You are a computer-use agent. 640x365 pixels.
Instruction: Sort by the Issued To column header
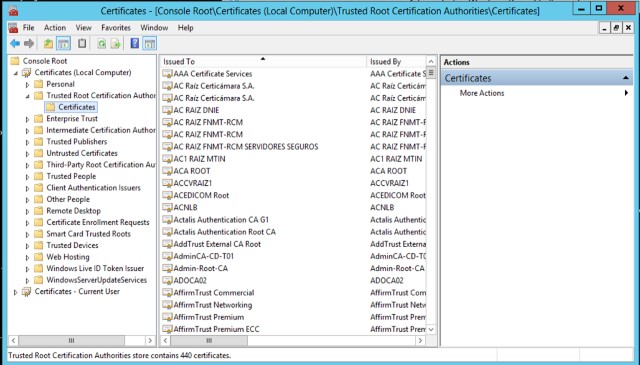tap(263, 61)
